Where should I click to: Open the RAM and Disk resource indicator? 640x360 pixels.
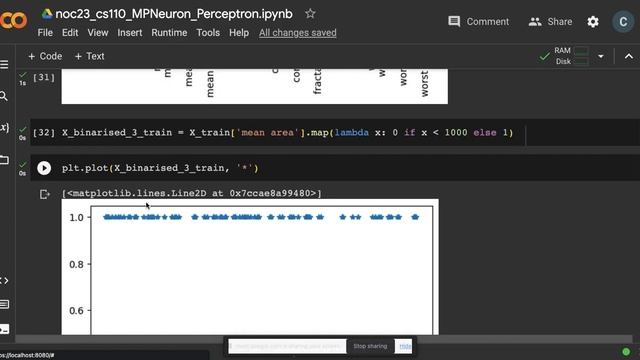[571, 56]
